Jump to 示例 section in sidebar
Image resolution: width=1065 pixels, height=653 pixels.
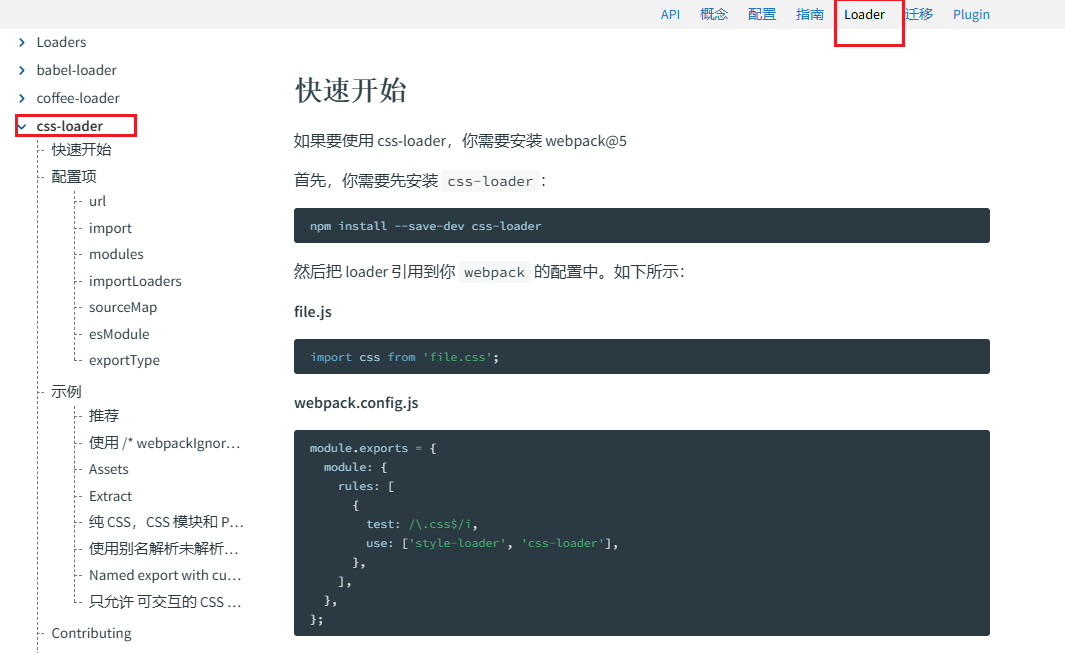[66, 391]
